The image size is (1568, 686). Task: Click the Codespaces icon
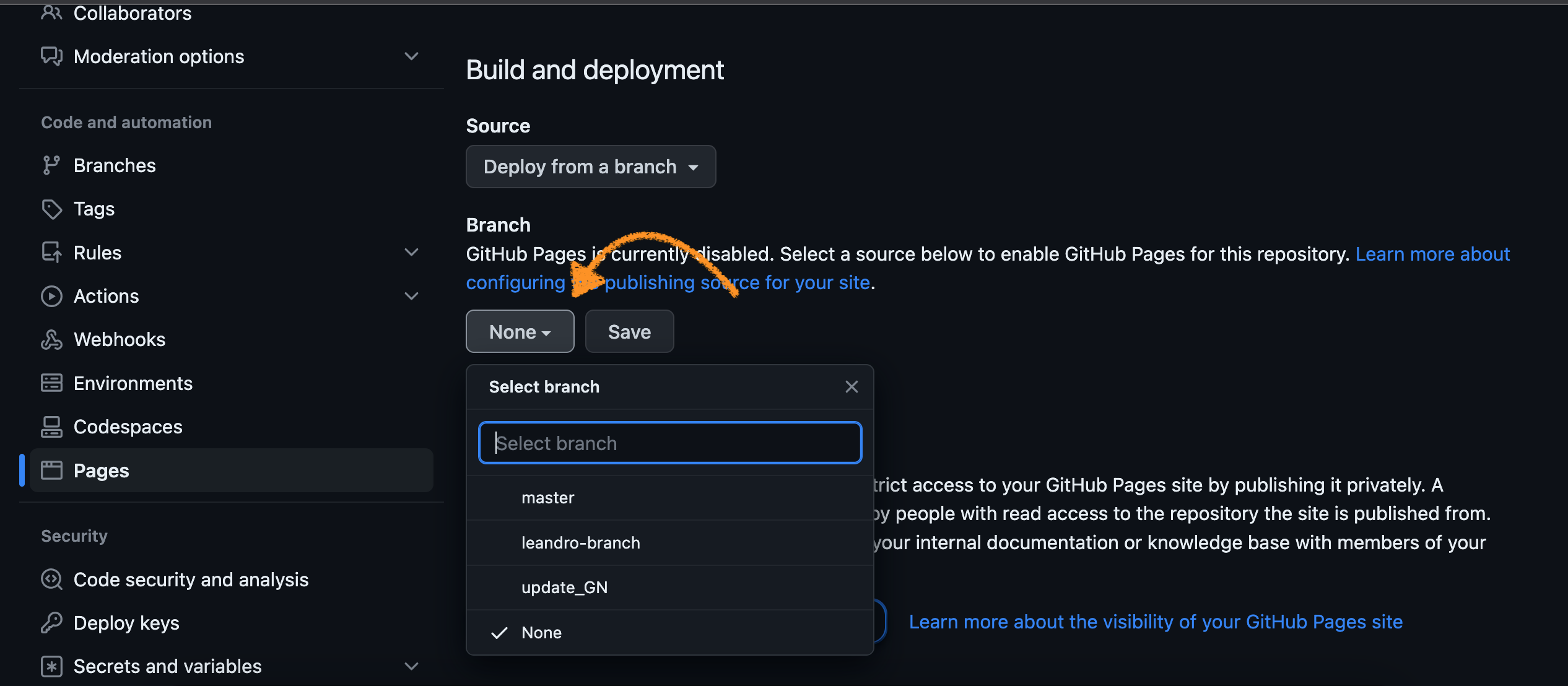pyautogui.click(x=51, y=427)
